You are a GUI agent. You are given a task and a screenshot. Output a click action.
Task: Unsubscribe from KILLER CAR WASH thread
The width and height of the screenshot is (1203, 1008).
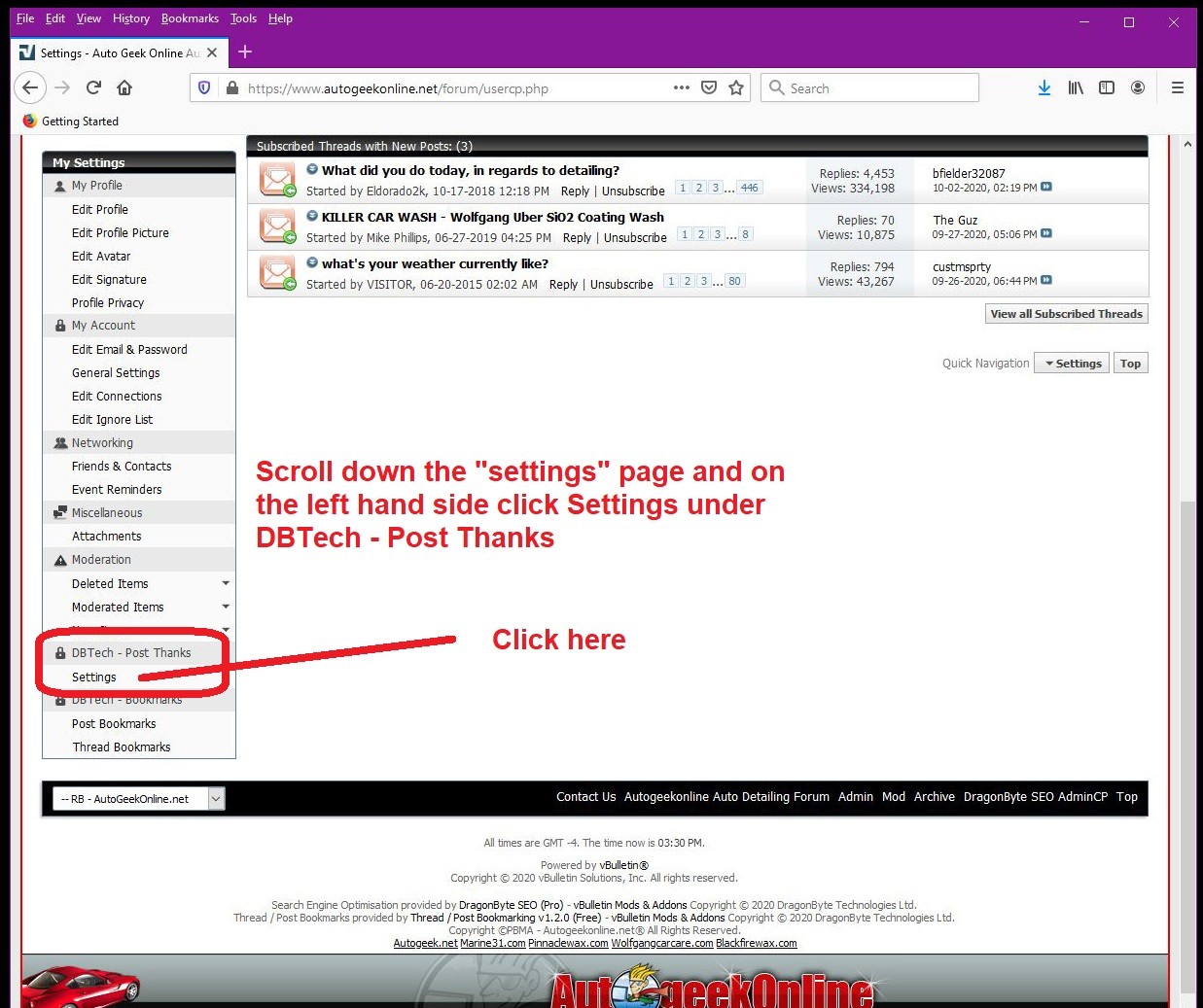[x=635, y=238]
